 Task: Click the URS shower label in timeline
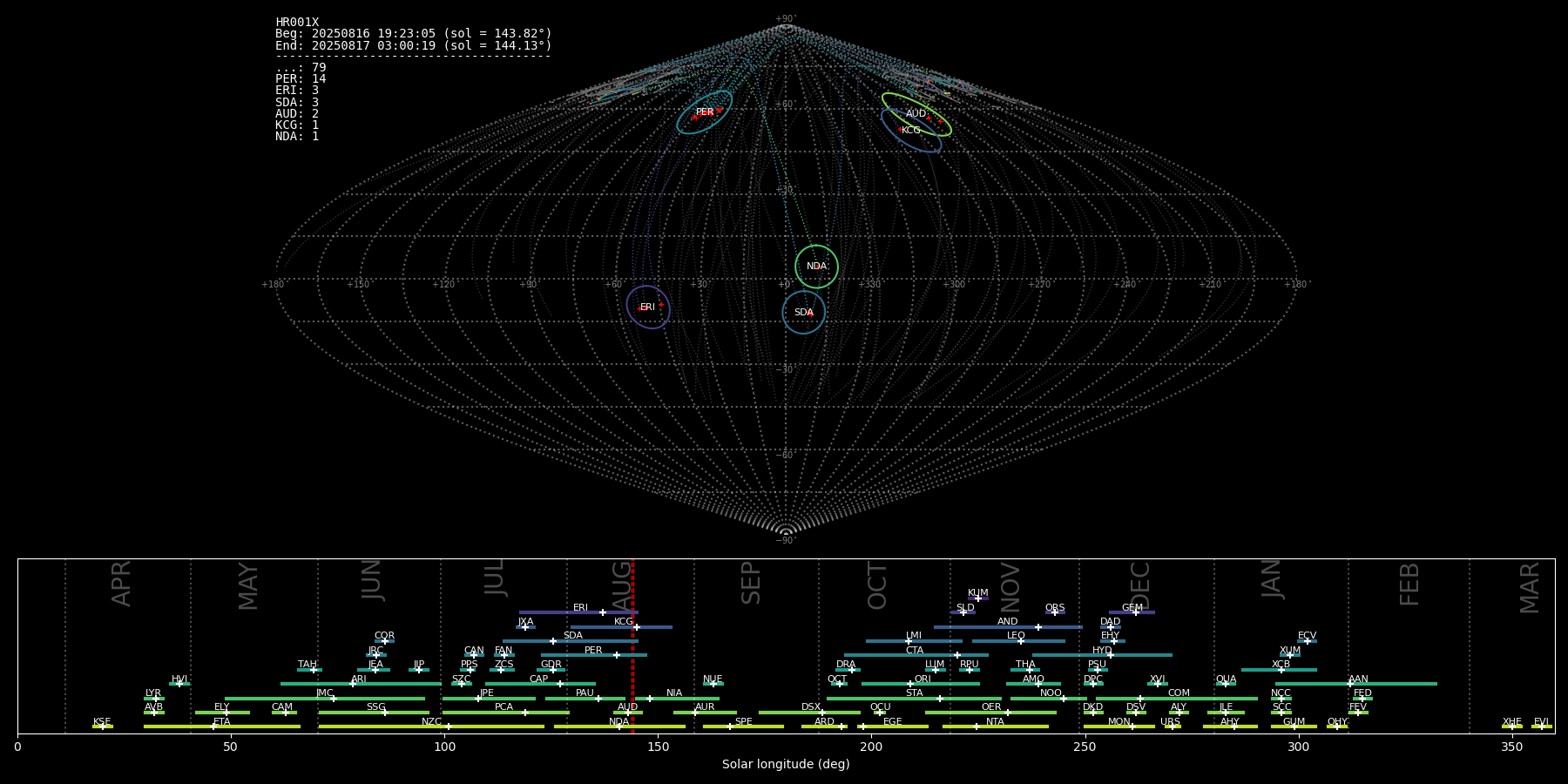pos(1170,722)
